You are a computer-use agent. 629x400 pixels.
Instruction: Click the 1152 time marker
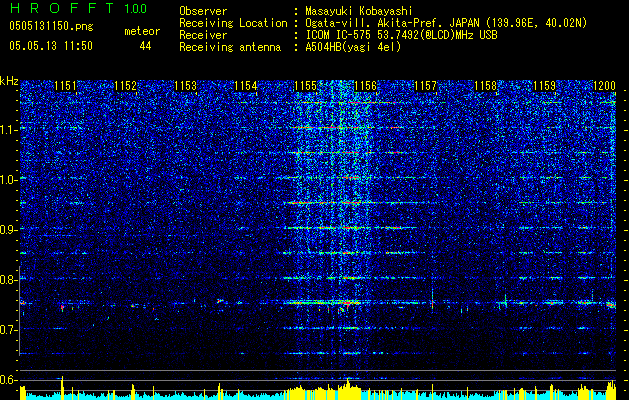(126, 85)
